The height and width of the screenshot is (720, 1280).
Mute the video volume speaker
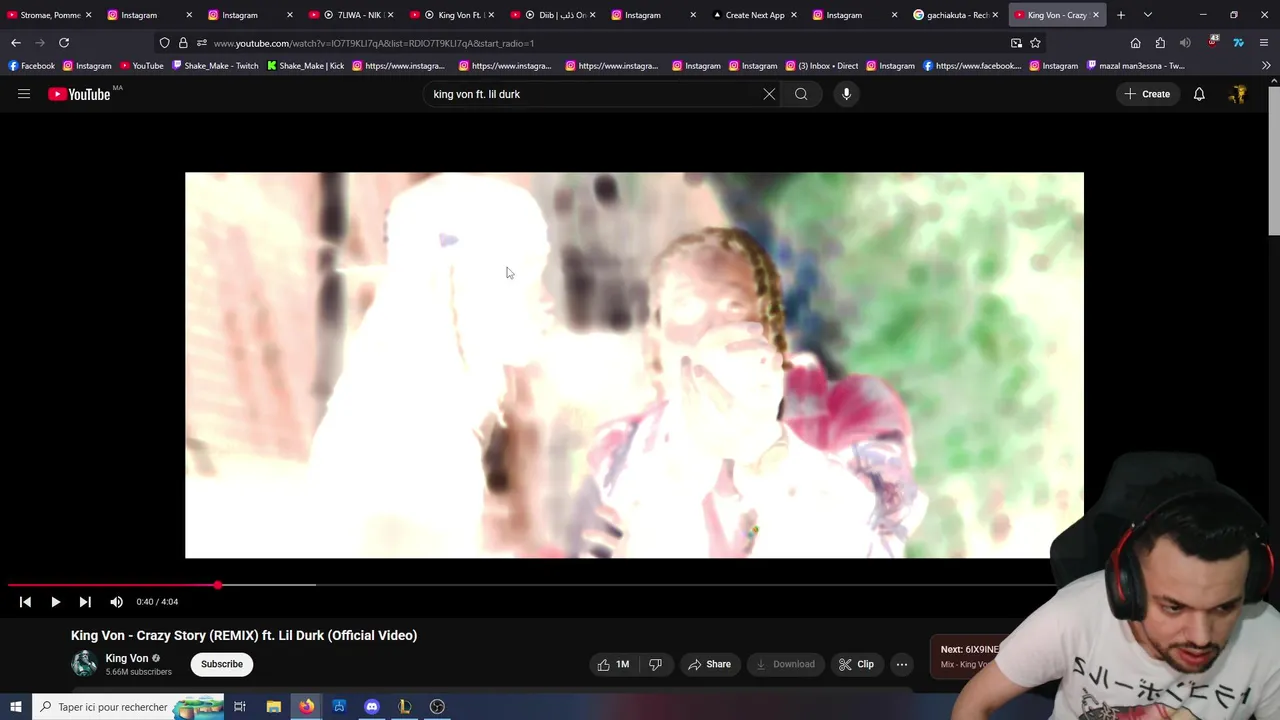116,602
